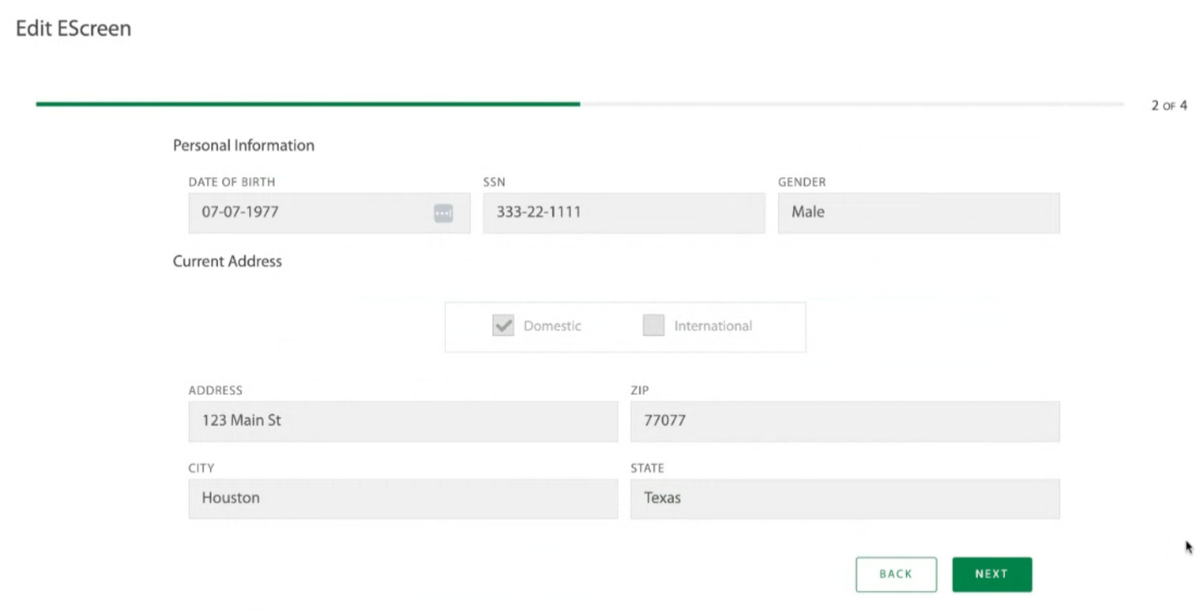This screenshot has height=610, width=1200.
Task: Uncheck the Domestic address option
Action: coord(502,325)
